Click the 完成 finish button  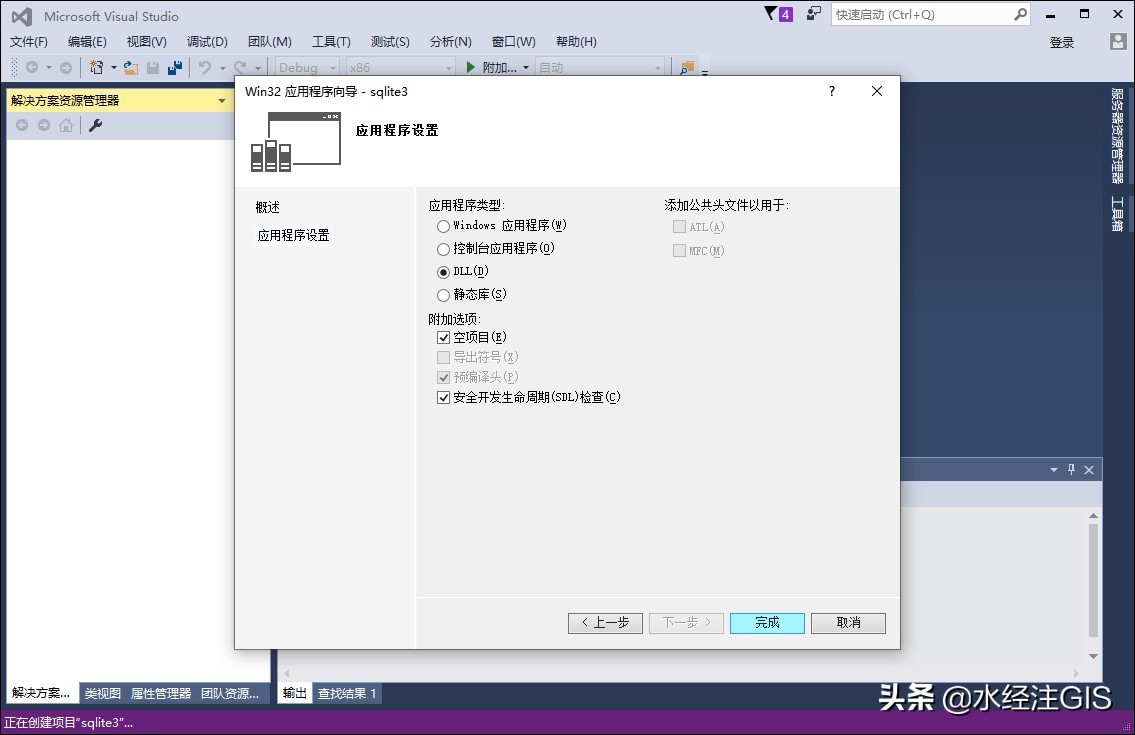coord(767,623)
